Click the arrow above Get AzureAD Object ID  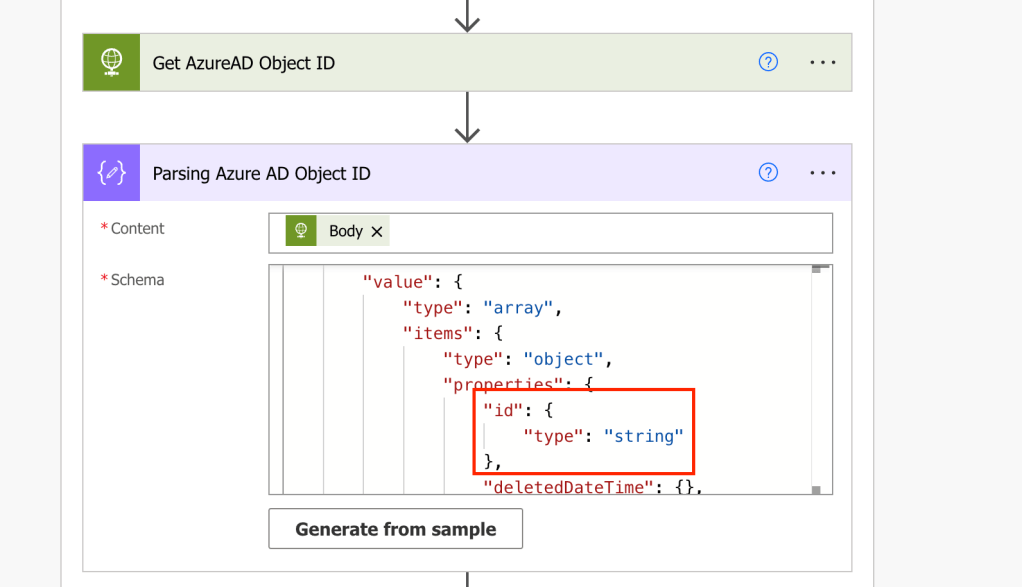tap(467, 15)
